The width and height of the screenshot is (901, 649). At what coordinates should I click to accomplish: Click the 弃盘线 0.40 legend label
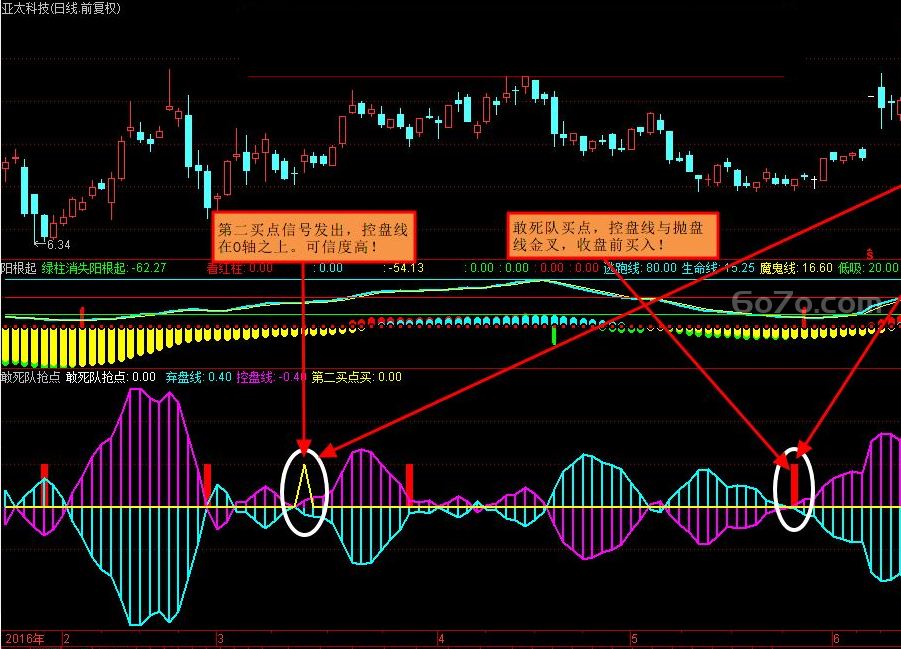tap(199, 377)
